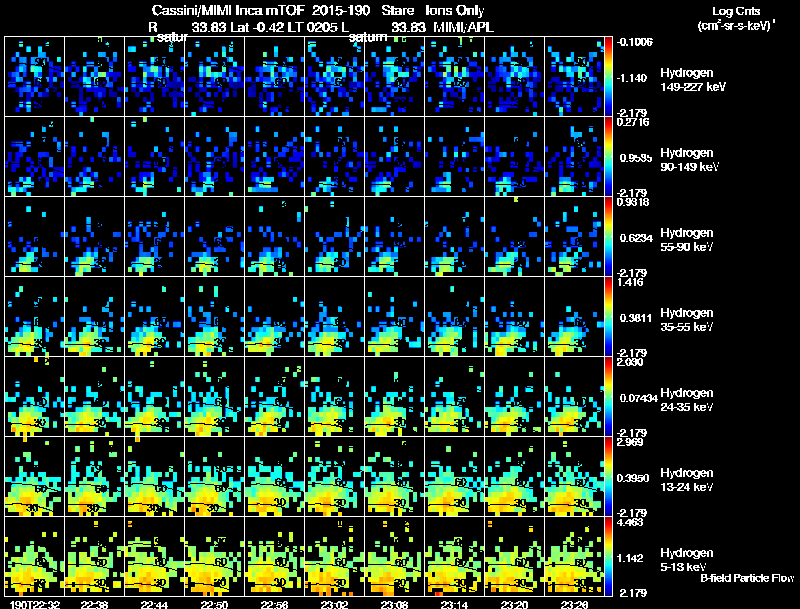
Task: Click the 0.9318 color scale value
Action: pyautogui.click(x=633, y=202)
